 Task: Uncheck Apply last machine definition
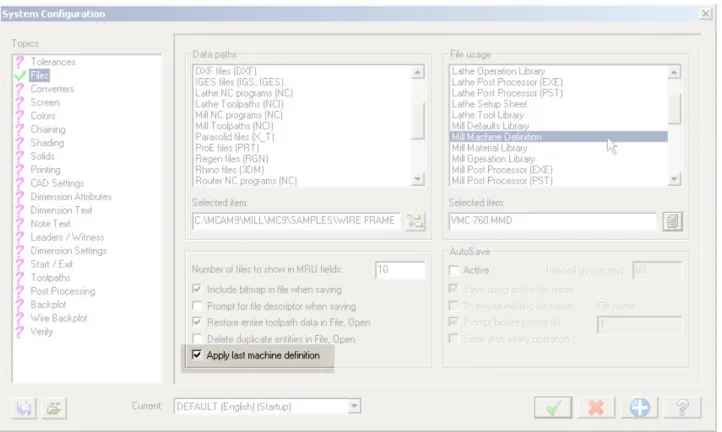pos(197,355)
